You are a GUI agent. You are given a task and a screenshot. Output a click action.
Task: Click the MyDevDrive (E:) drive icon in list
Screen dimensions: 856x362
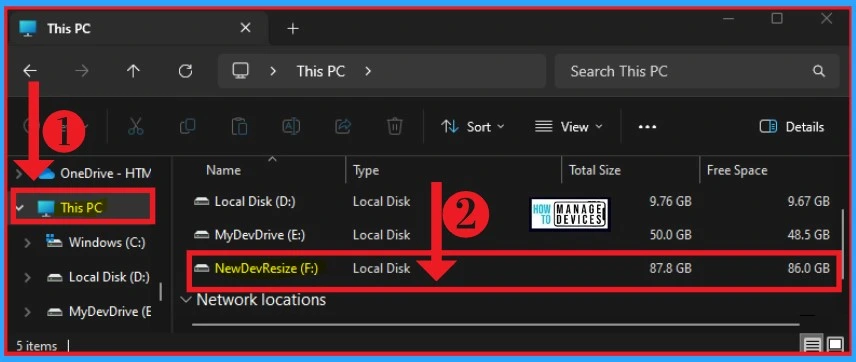201,235
